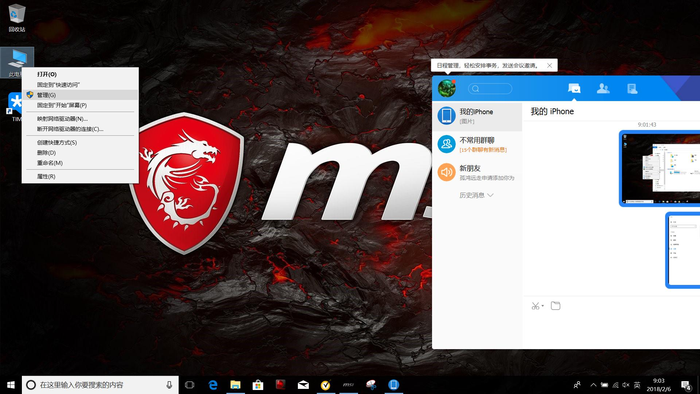The height and width of the screenshot is (394, 700).
Task: Click the send file folder icon in TIM
Action: (555, 306)
